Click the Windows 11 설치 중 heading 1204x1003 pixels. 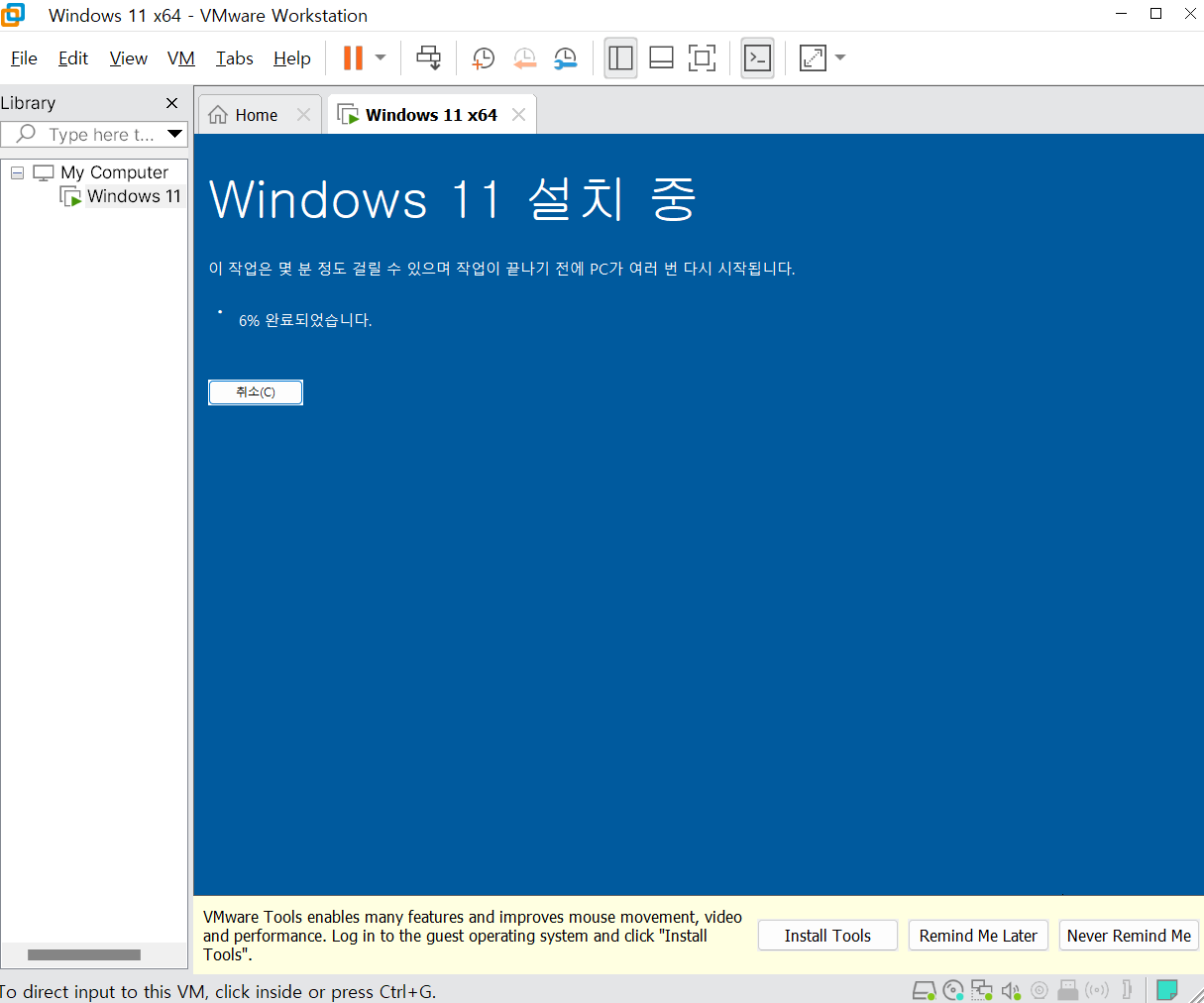453,199
